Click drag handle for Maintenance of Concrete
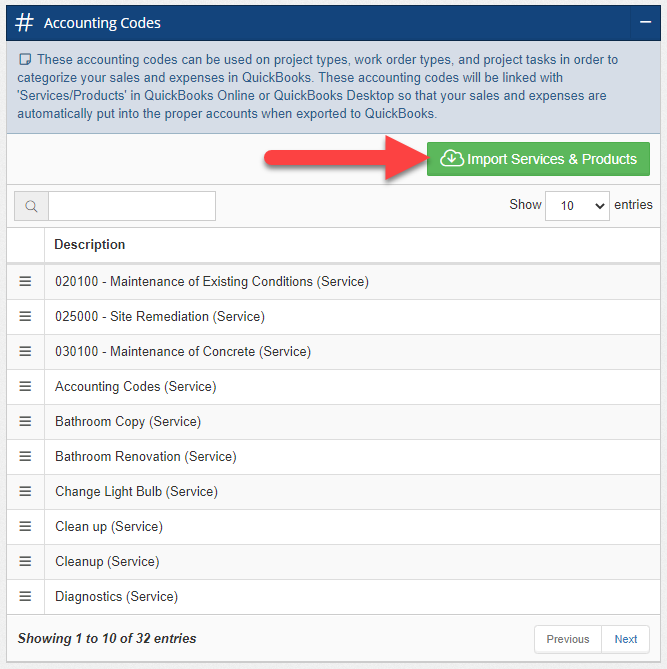Screen dimensions: 667x669 tap(26, 351)
